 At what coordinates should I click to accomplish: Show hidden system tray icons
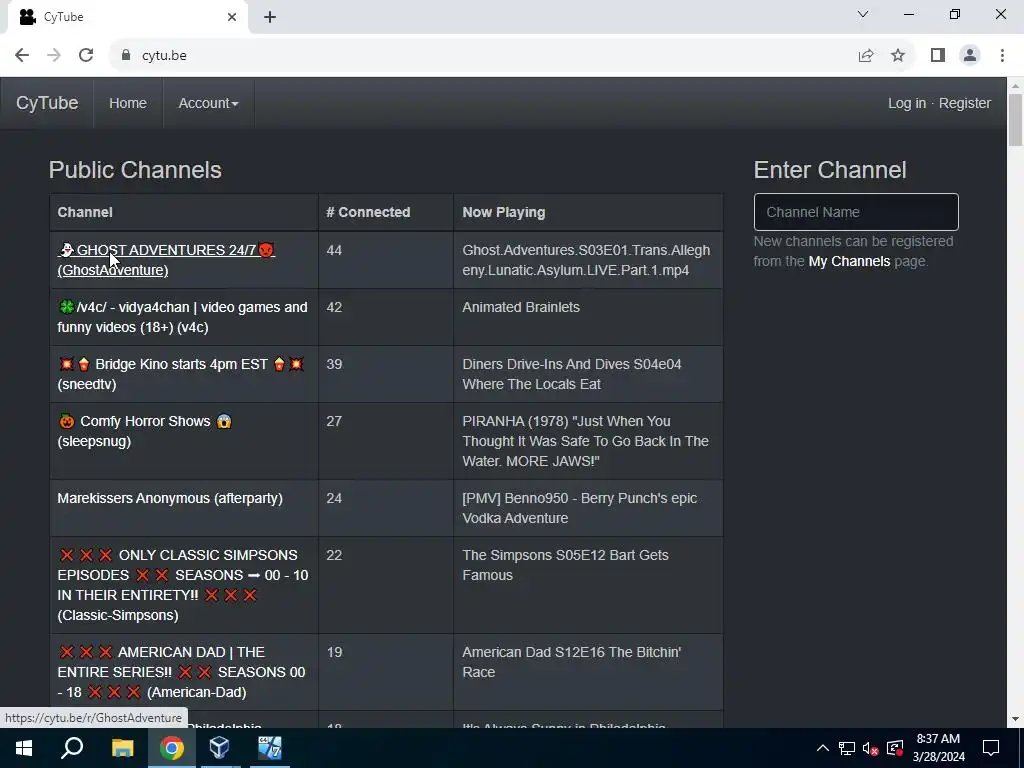tap(823, 748)
